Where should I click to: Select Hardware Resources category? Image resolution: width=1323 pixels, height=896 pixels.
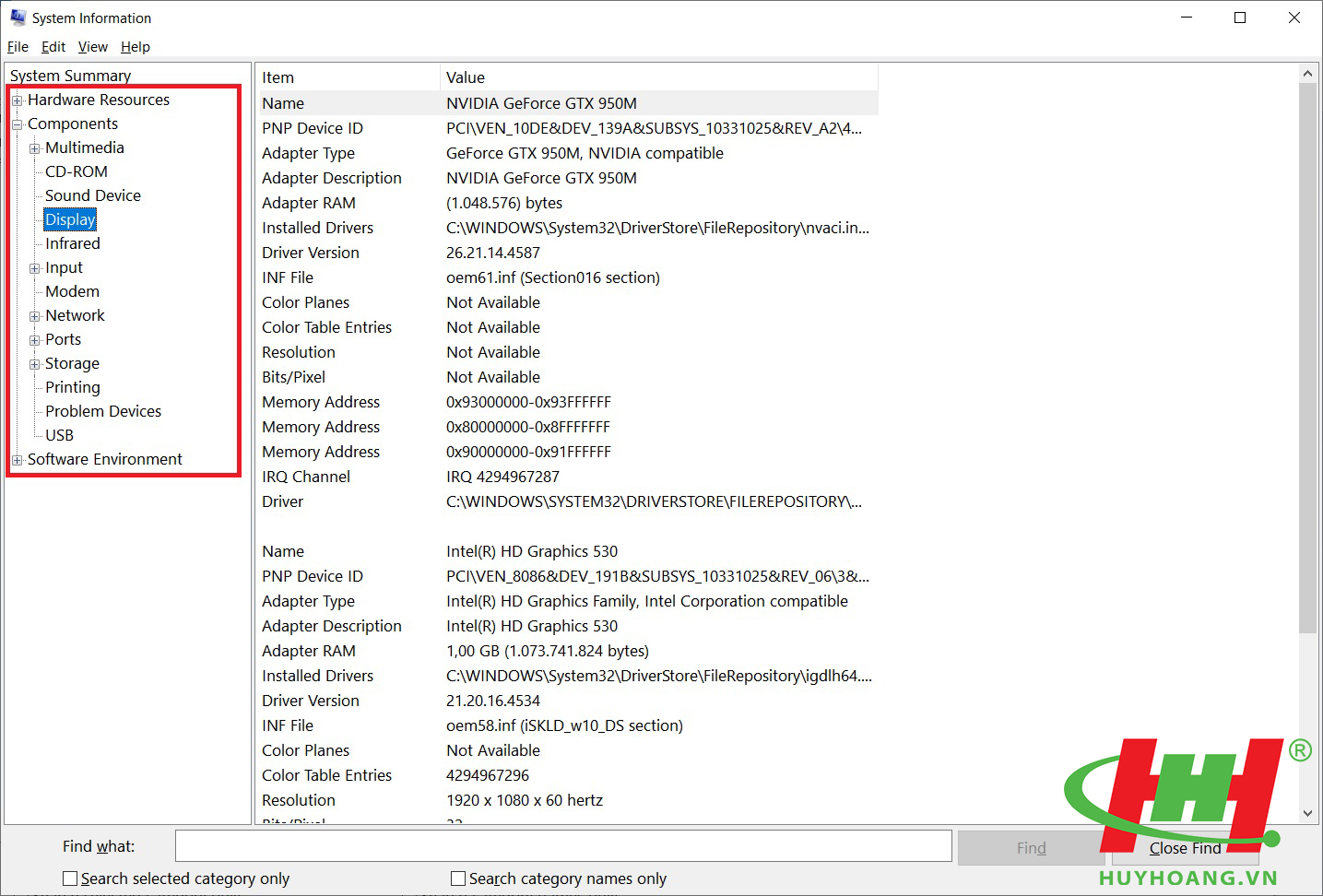tap(99, 100)
